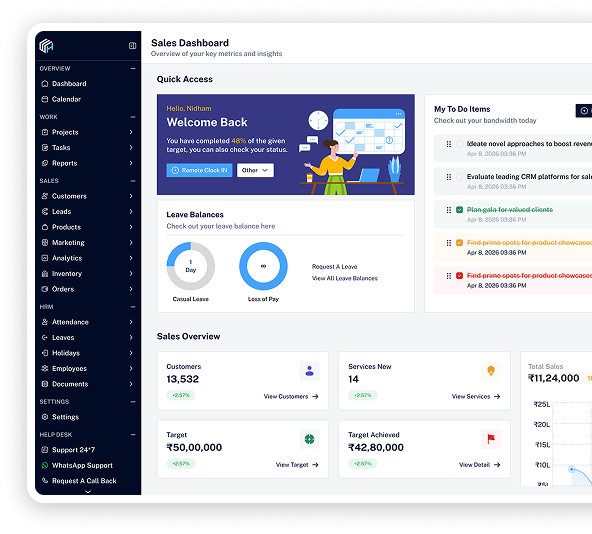Click View Services link
The height and width of the screenshot is (534, 592).
tap(476, 397)
